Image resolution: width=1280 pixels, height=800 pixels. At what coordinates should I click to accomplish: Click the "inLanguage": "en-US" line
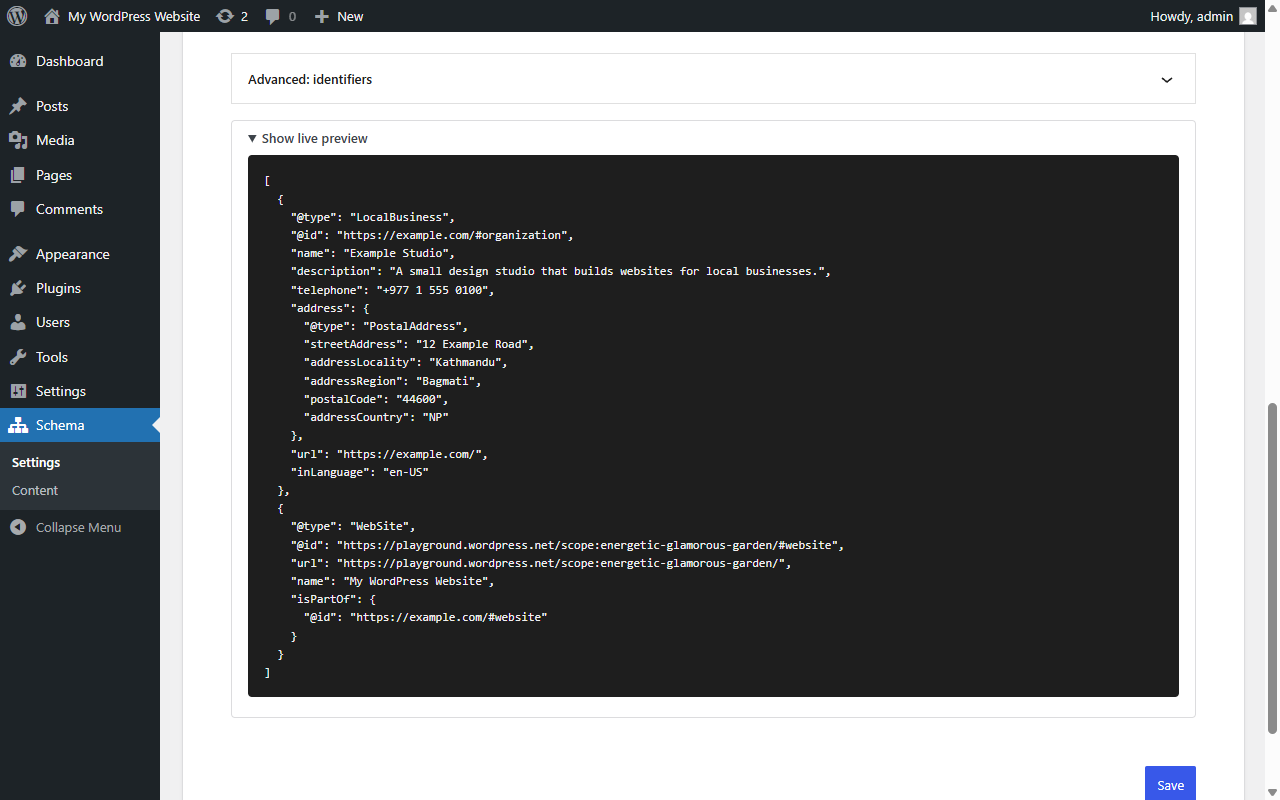pyautogui.click(x=359, y=472)
